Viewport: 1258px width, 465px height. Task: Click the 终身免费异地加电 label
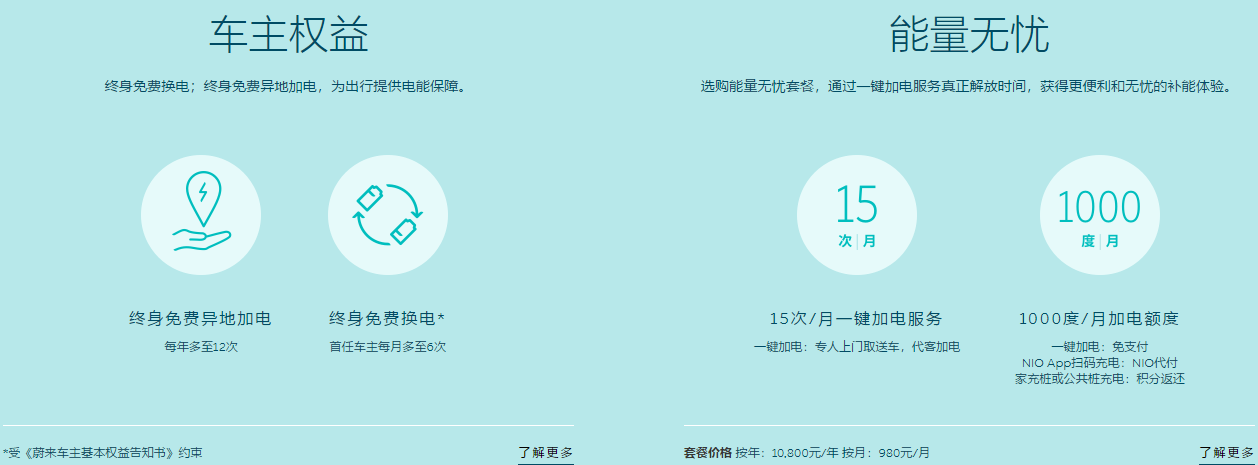coord(201,319)
